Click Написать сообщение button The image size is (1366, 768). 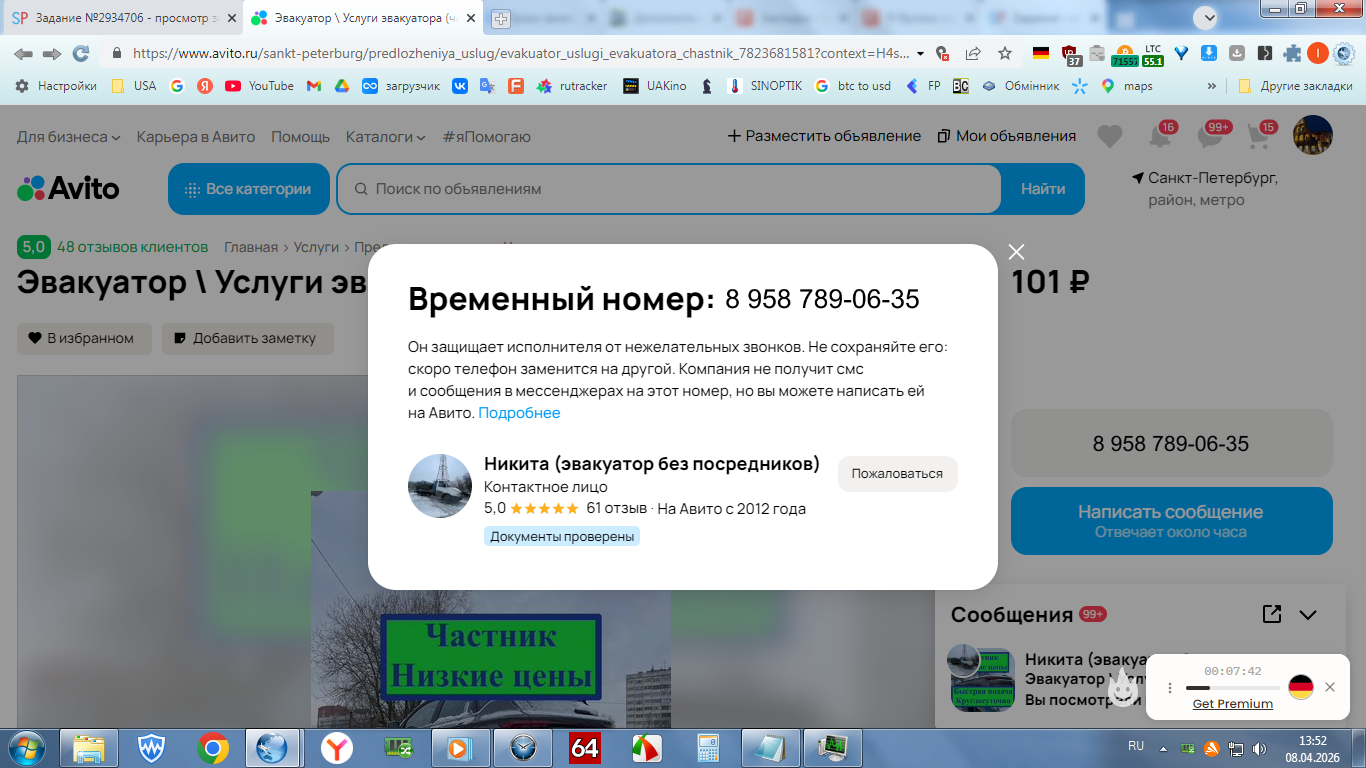point(1171,520)
